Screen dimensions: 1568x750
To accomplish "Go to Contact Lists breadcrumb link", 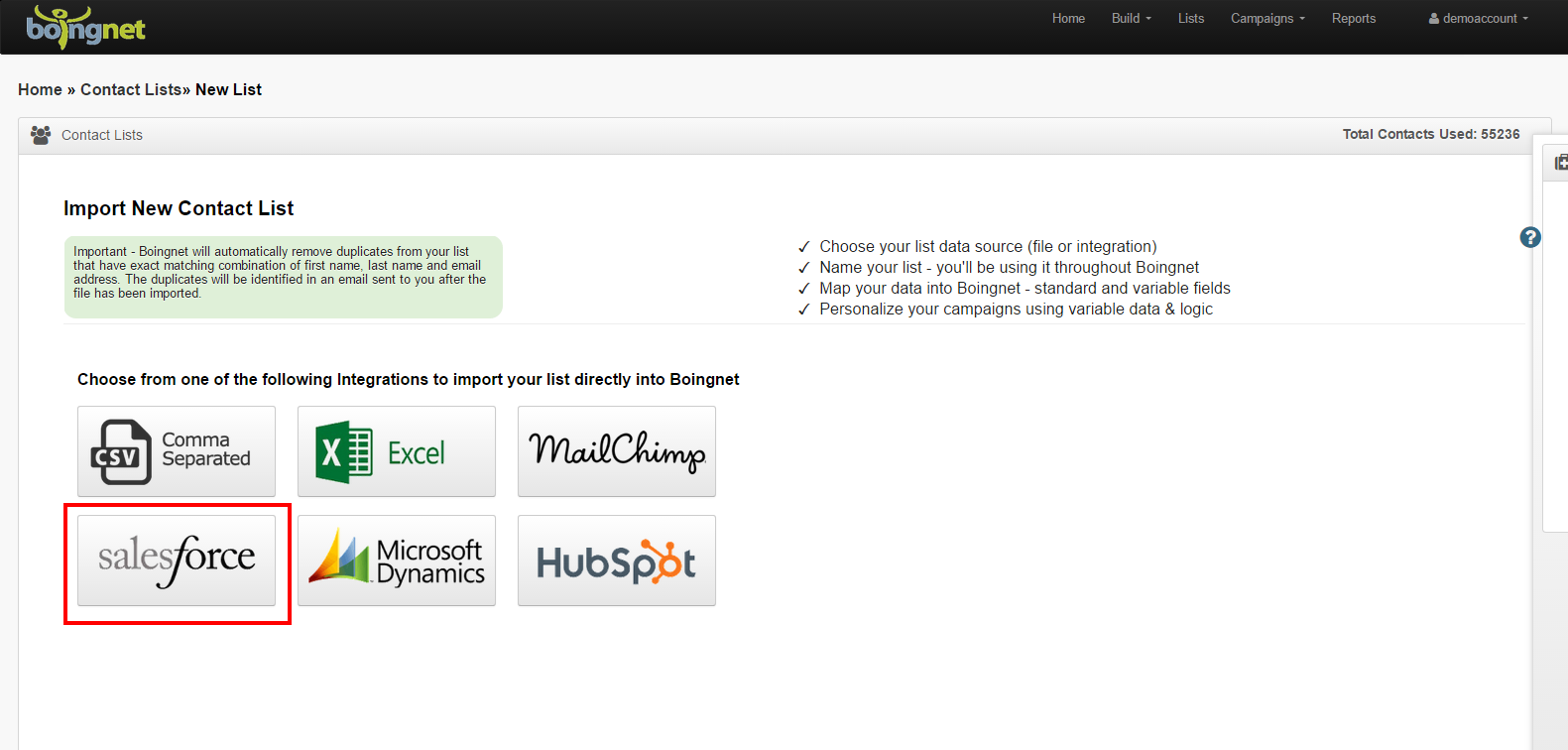I will [131, 89].
